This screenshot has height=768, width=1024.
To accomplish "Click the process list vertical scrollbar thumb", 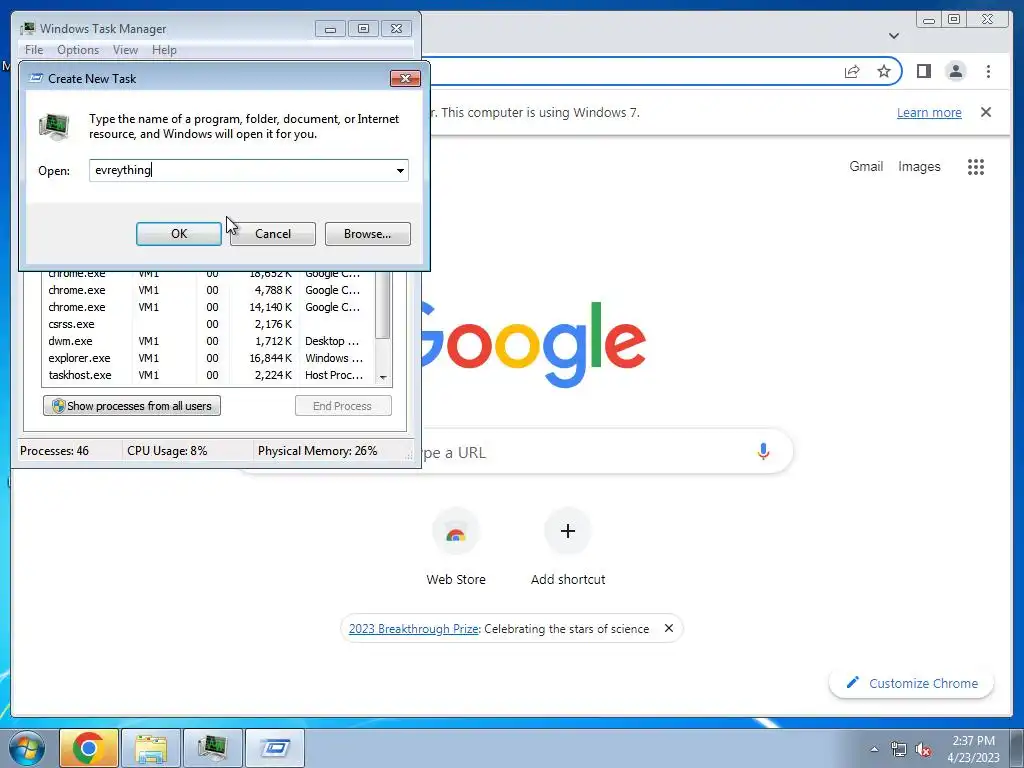I will pyautogui.click(x=383, y=305).
